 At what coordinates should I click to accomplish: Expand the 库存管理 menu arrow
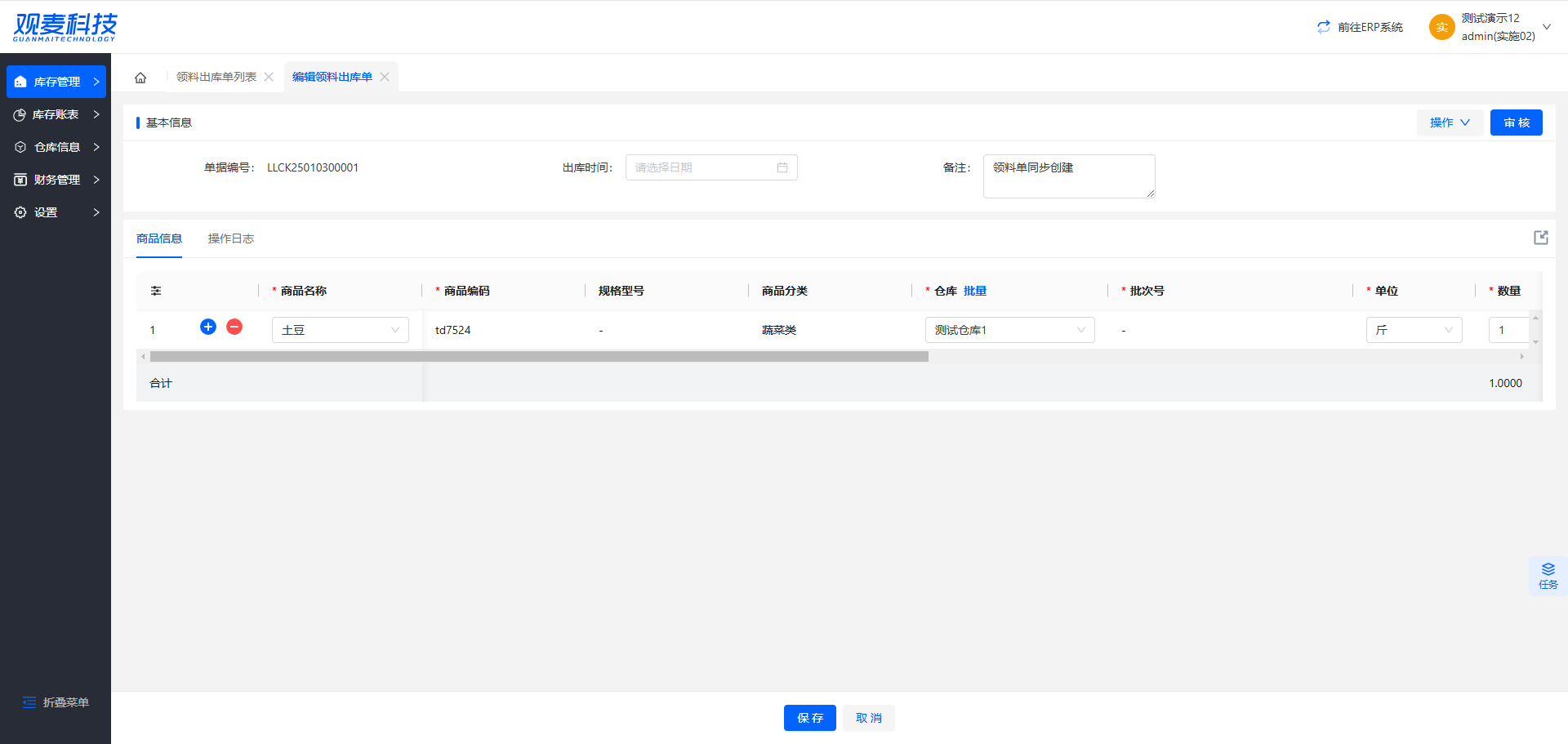pyautogui.click(x=96, y=82)
